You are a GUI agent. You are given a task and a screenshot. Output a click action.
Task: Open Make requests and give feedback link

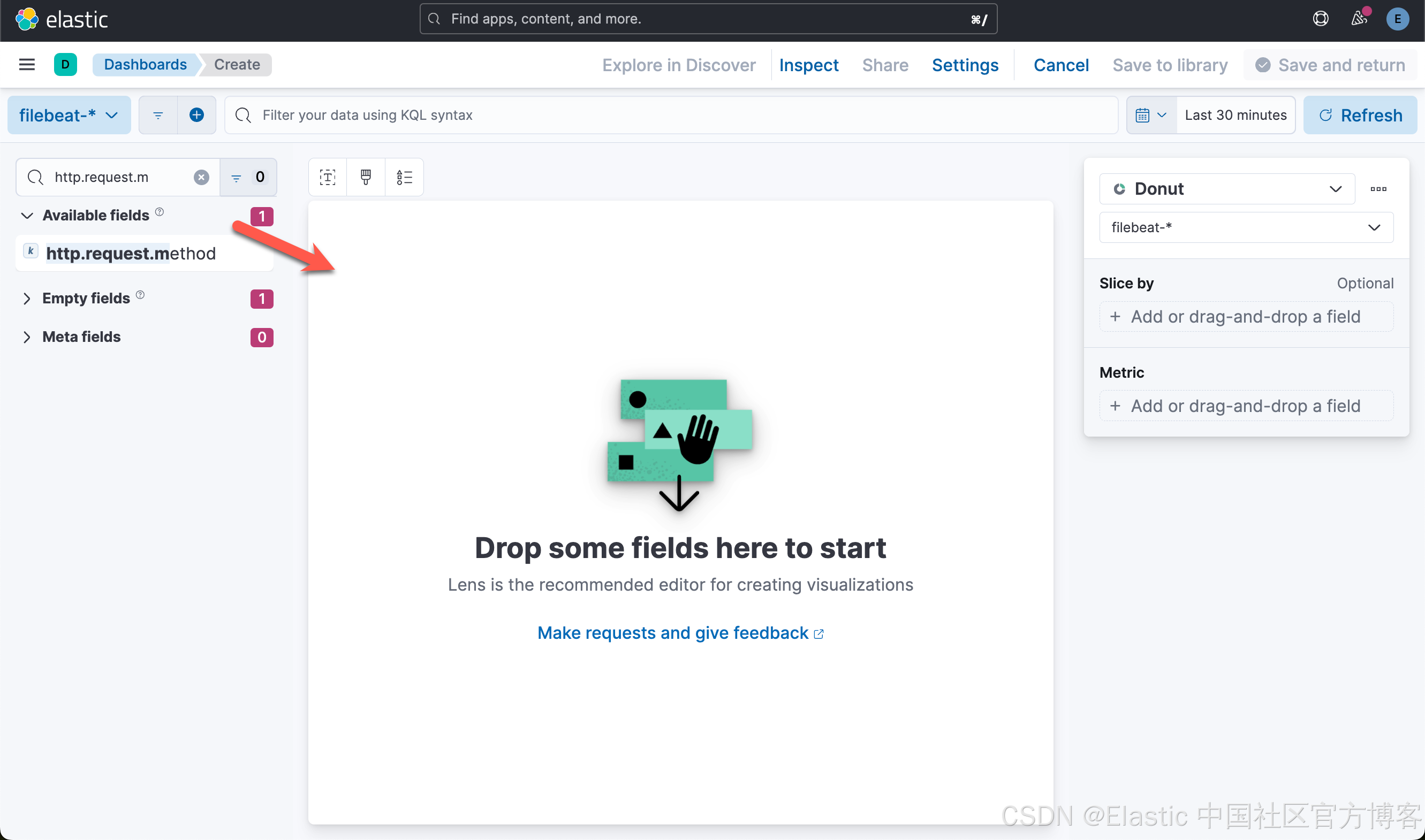[x=680, y=633]
